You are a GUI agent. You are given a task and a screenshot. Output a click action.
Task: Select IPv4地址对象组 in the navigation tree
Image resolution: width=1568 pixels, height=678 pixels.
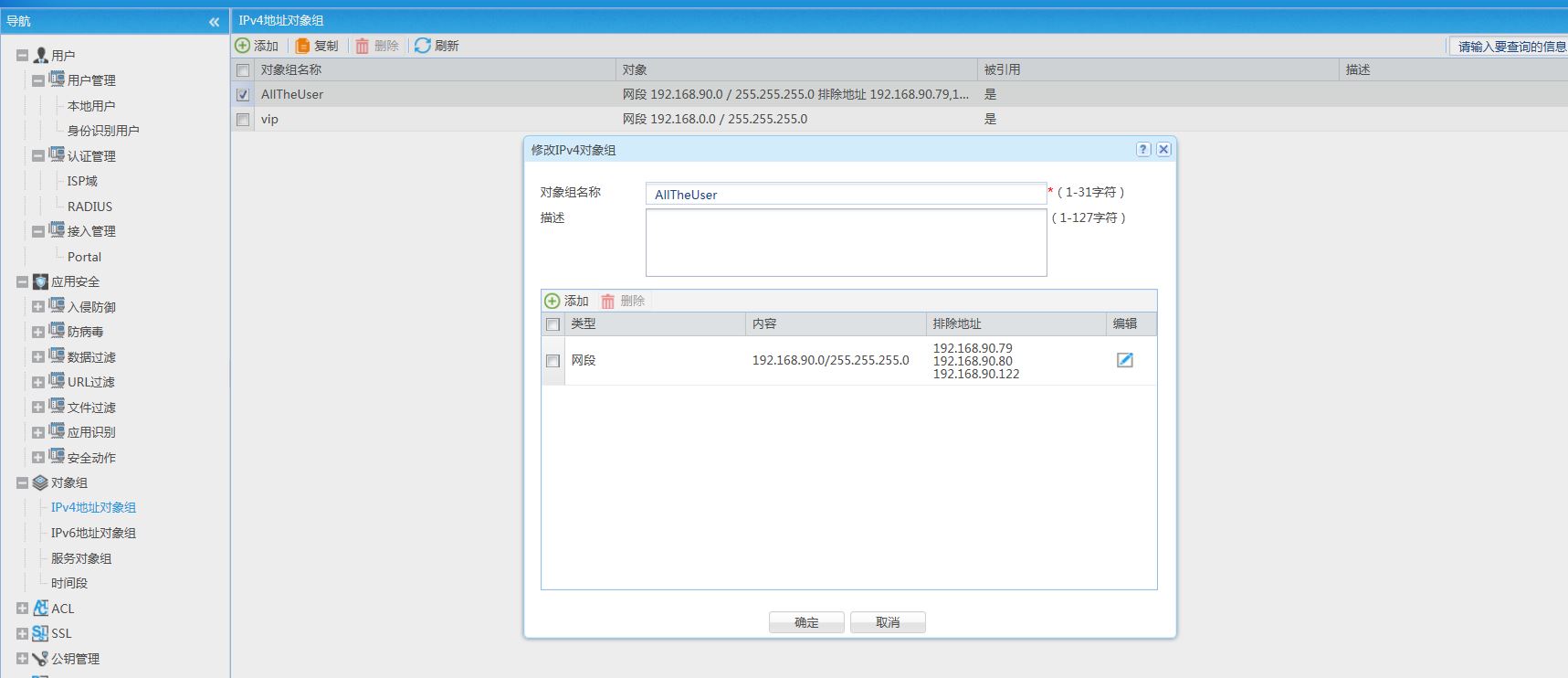(x=93, y=507)
